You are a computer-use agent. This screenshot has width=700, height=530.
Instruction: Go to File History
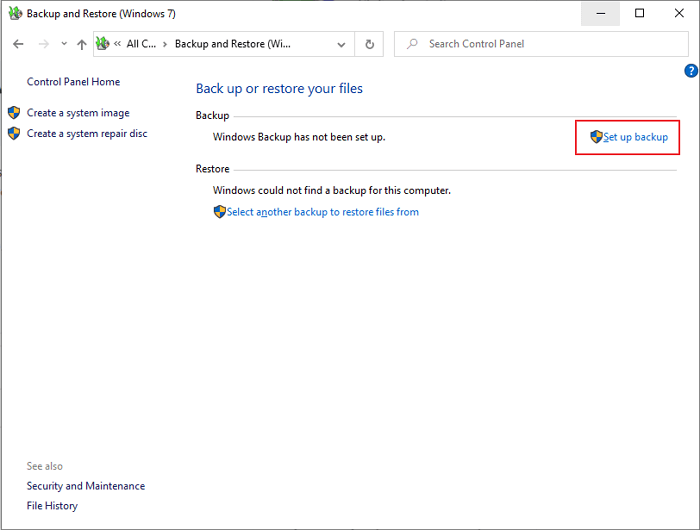(x=54, y=507)
